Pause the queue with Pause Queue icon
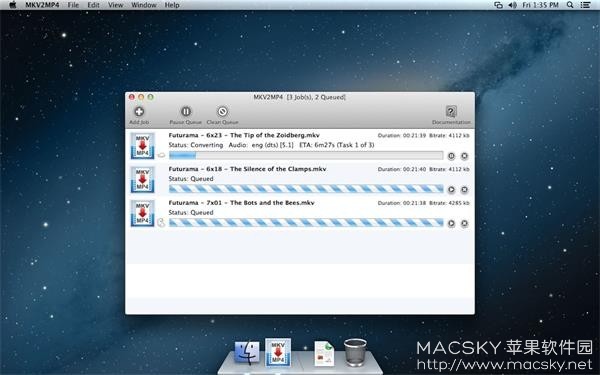600x375 pixels. pos(186,112)
